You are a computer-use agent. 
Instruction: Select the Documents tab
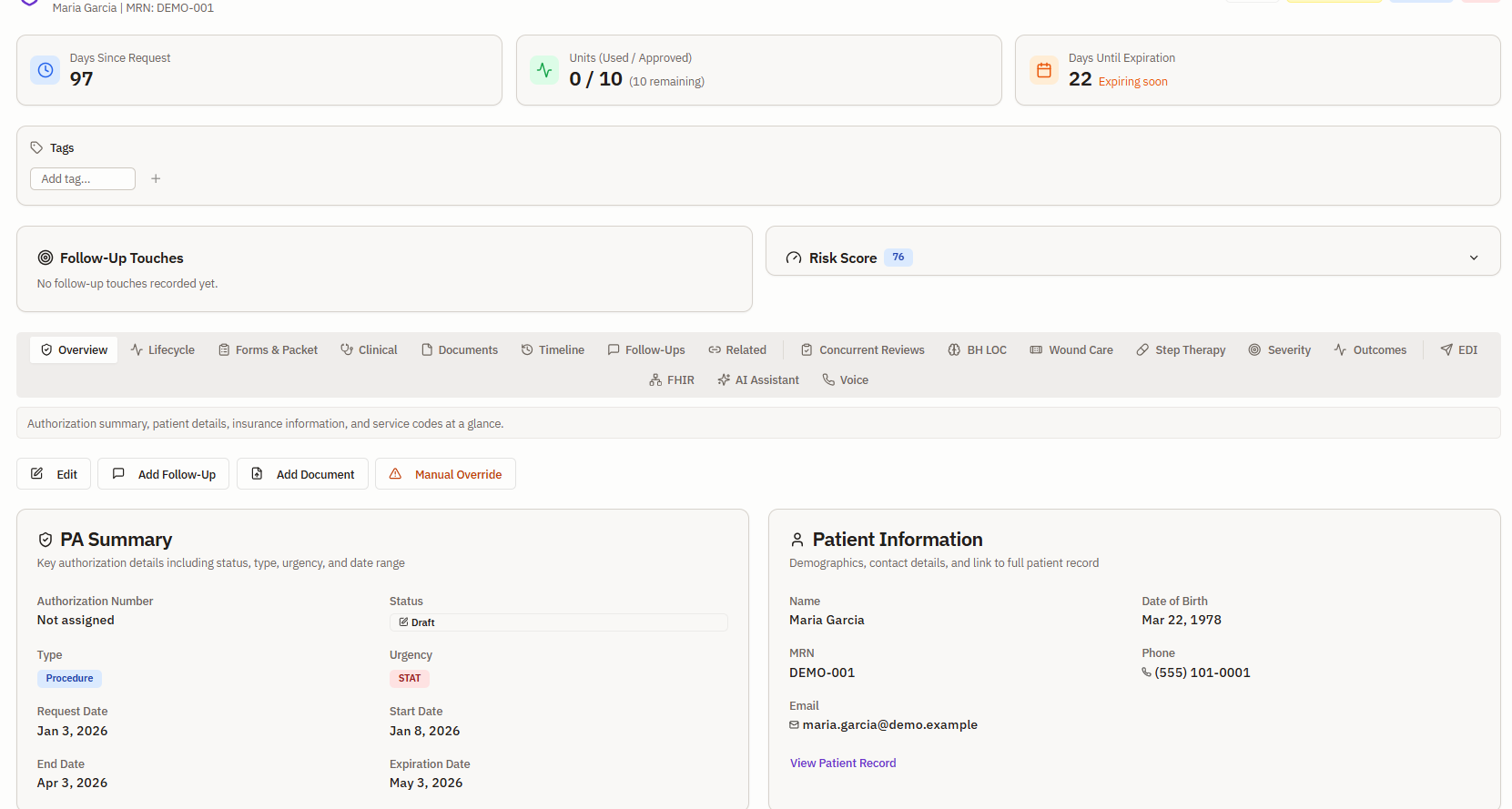460,349
